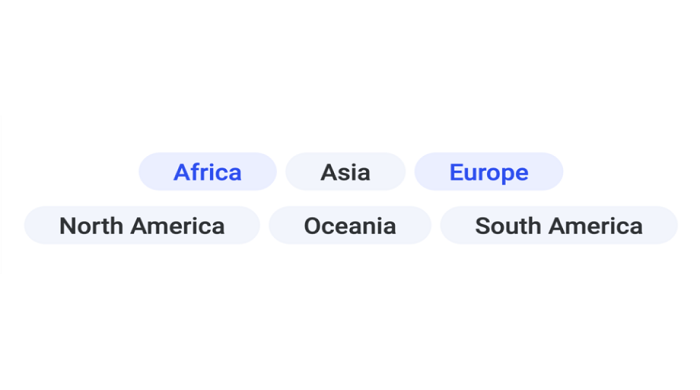This screenshot has width=700, height=390.
Task: Pick the North America option
Action: tap(142, 225)
